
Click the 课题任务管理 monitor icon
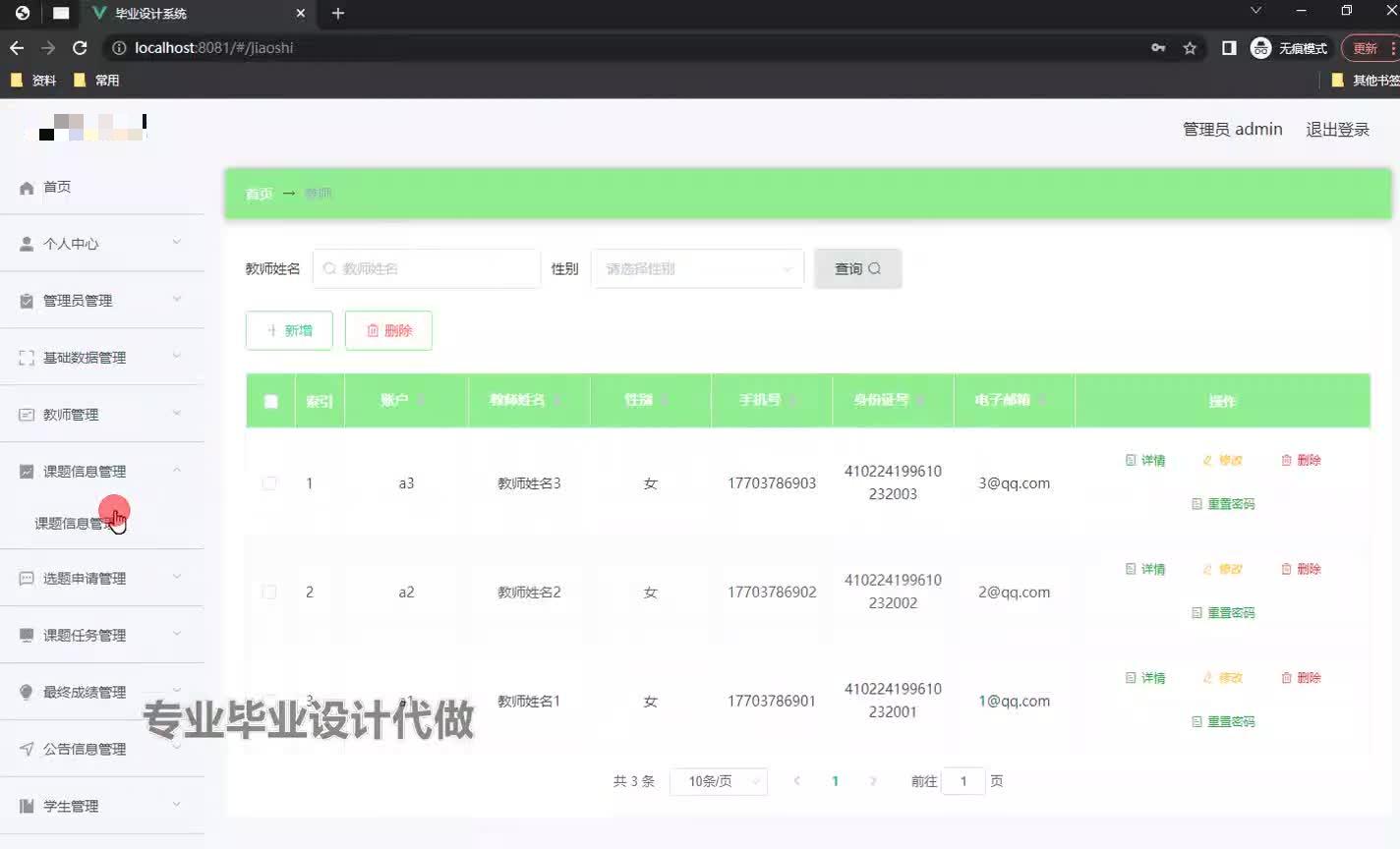tap(27, 636)
